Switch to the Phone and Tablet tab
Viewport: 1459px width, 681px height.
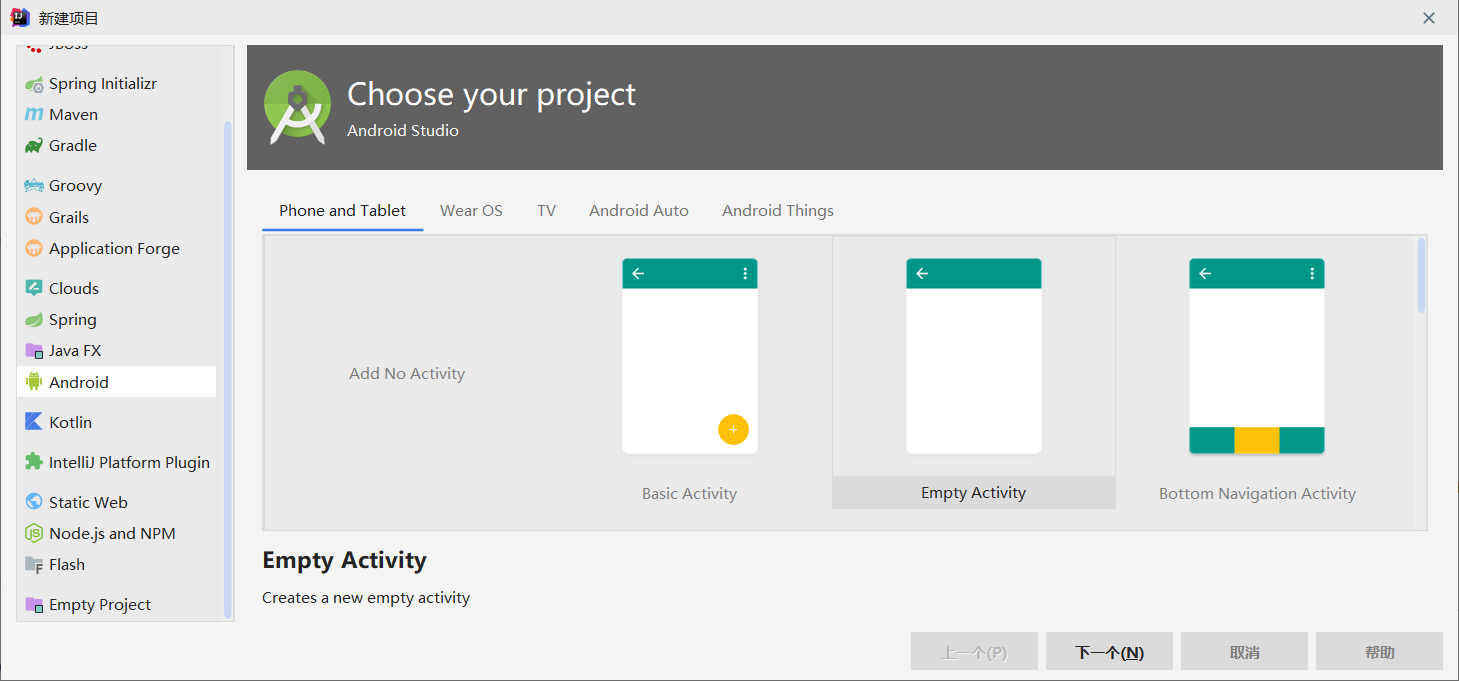pyautogui.click(x=343, y=211)
